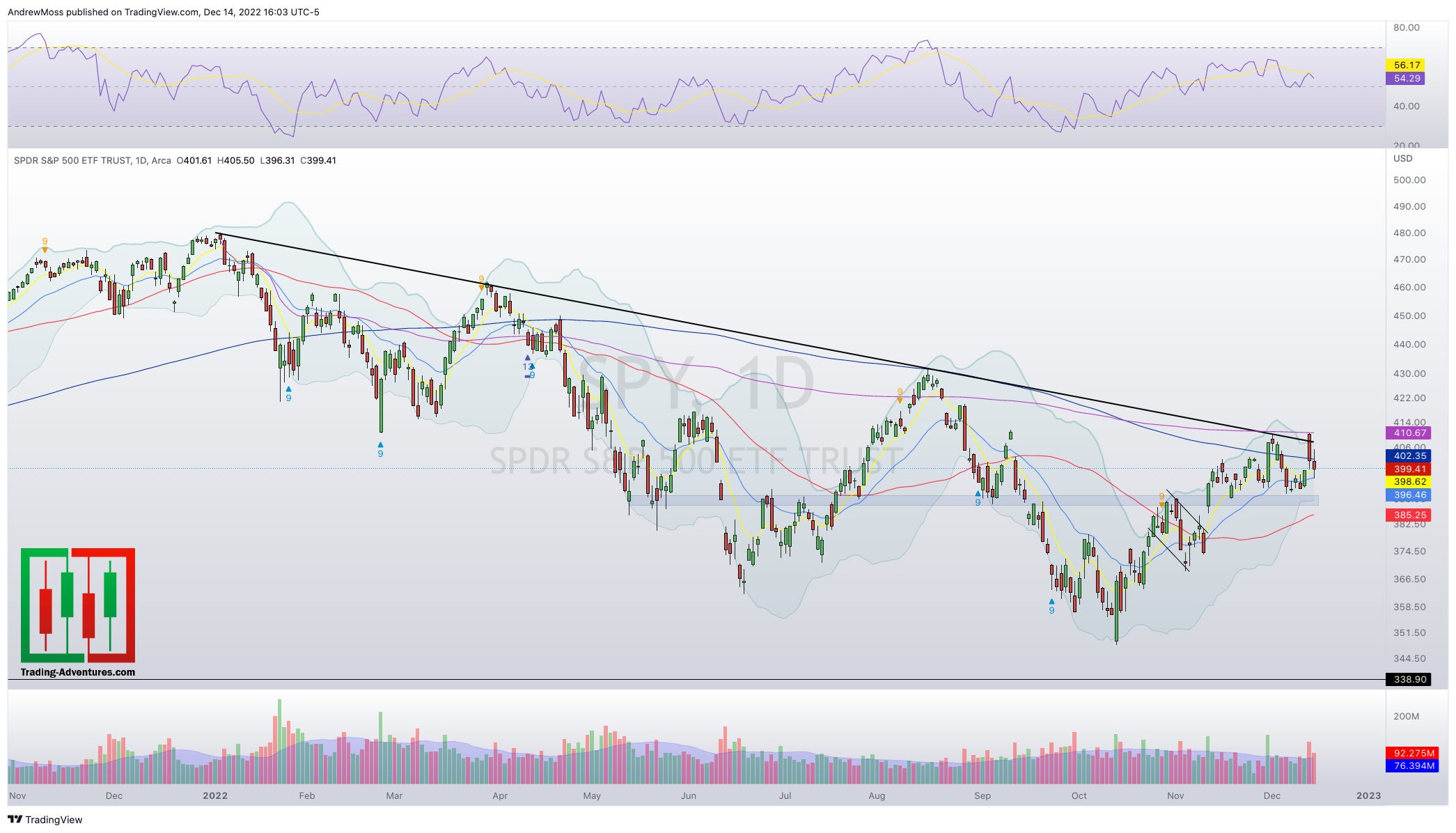Select the purple 54.29 RSI value label
The image size is (1456, 833).
[1407, 79]
